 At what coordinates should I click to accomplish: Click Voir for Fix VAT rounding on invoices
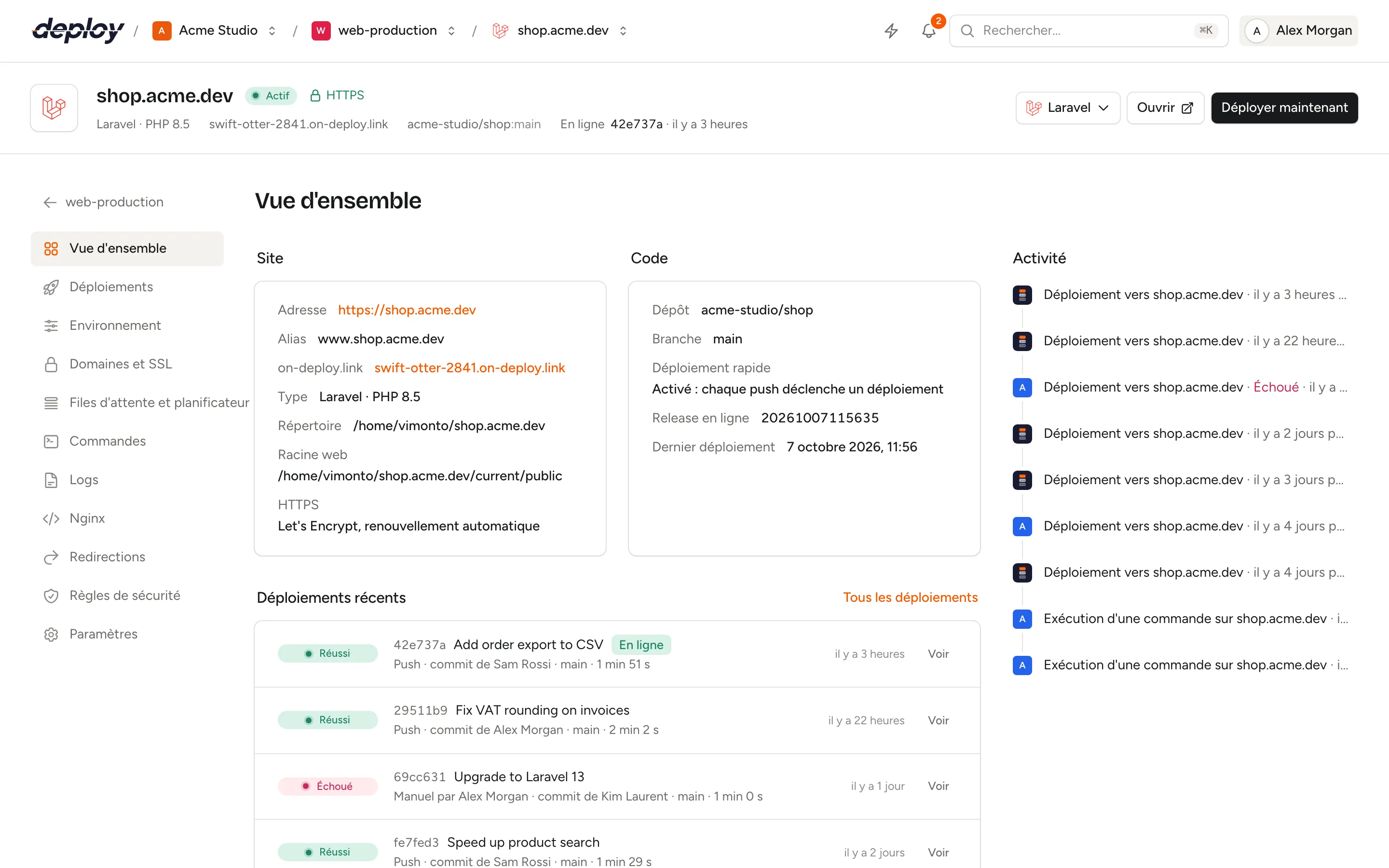tap(938, 720)
